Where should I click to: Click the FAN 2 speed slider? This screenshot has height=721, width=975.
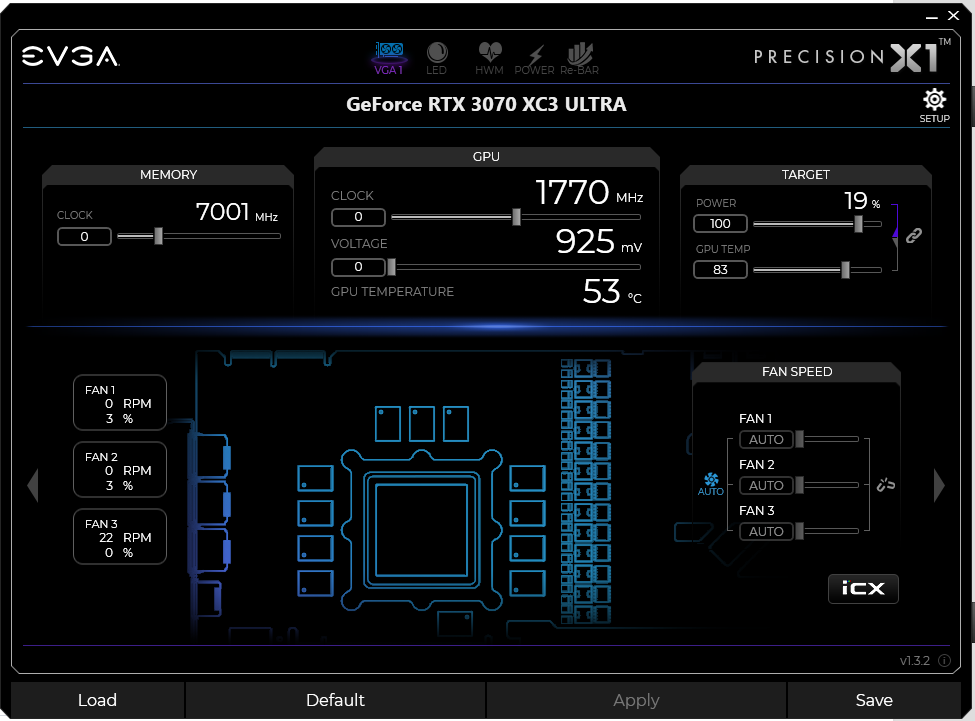pyautogui.click(x=828, y=485)
